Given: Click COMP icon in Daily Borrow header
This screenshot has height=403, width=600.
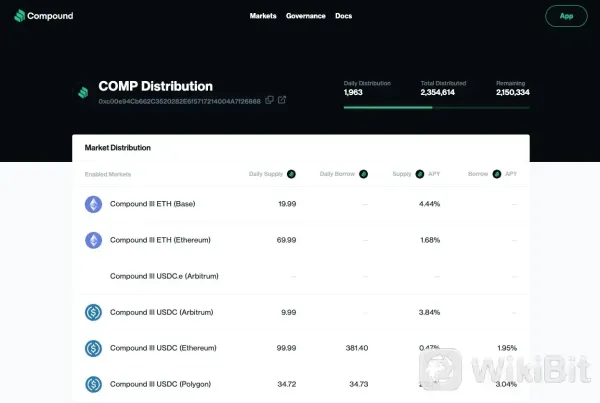Looking at the screenshot, I should pos(364,174).
